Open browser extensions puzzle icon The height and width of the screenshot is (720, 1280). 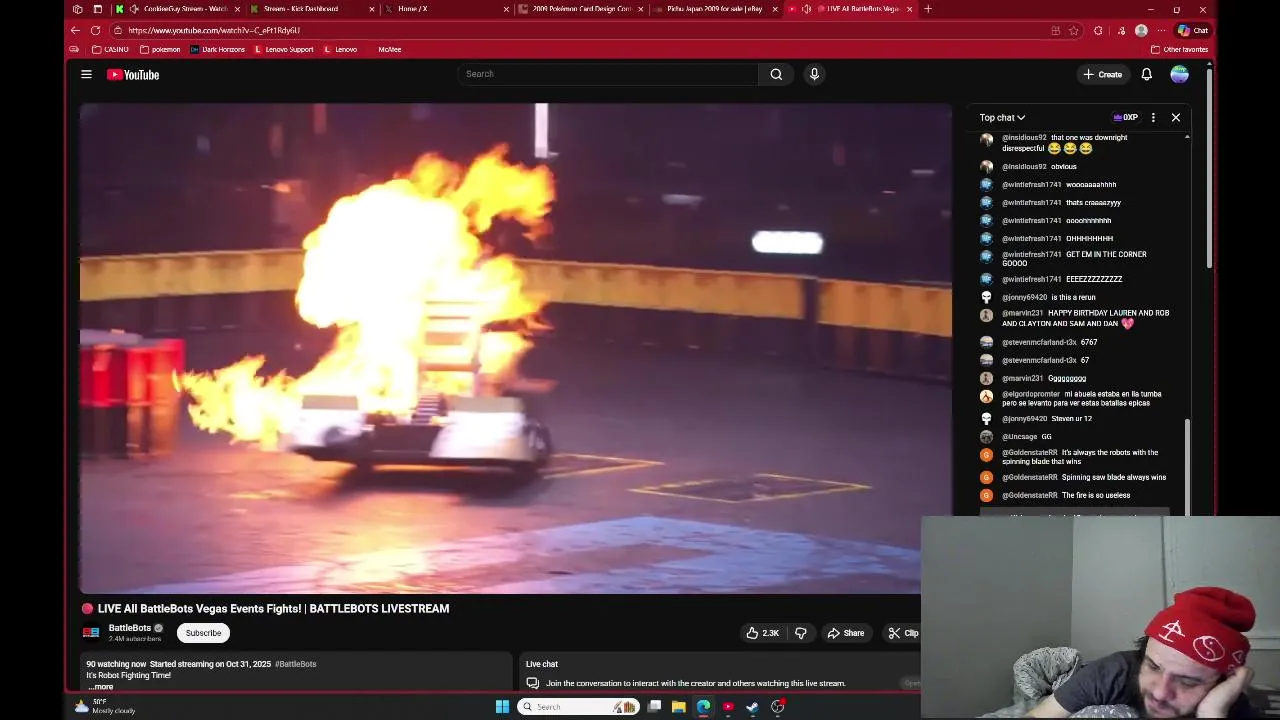coord(1098,30)
